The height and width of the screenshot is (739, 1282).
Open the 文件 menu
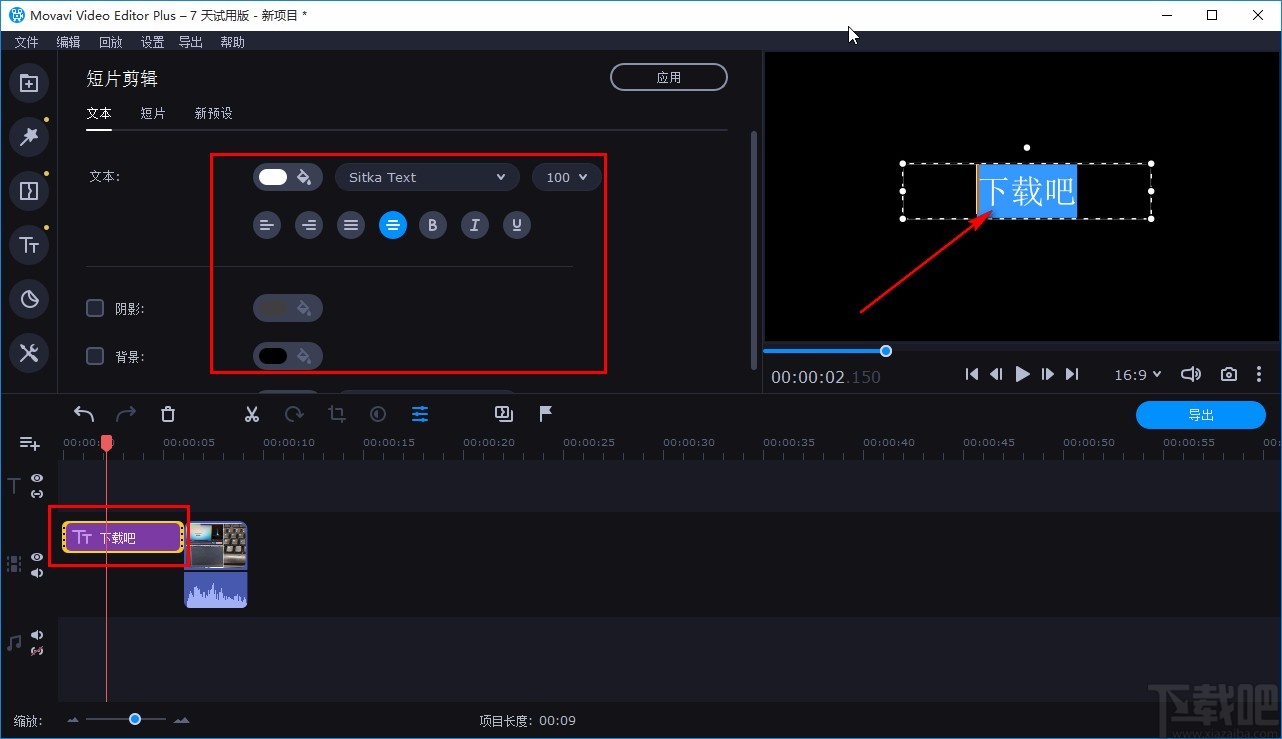tap(27, 42)
